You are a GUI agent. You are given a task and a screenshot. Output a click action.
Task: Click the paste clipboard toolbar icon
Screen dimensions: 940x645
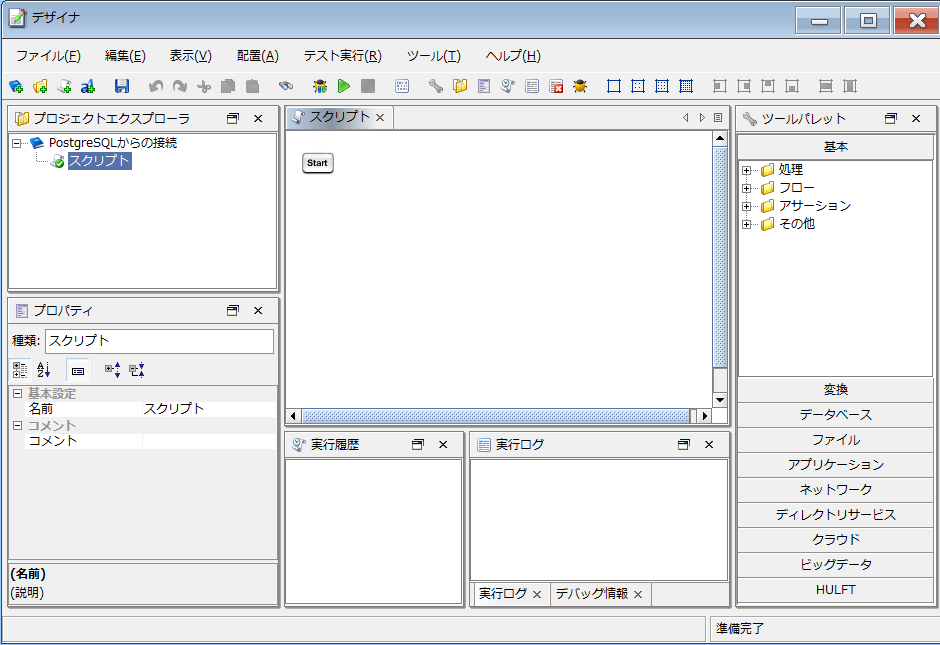[x=252, y=86]
